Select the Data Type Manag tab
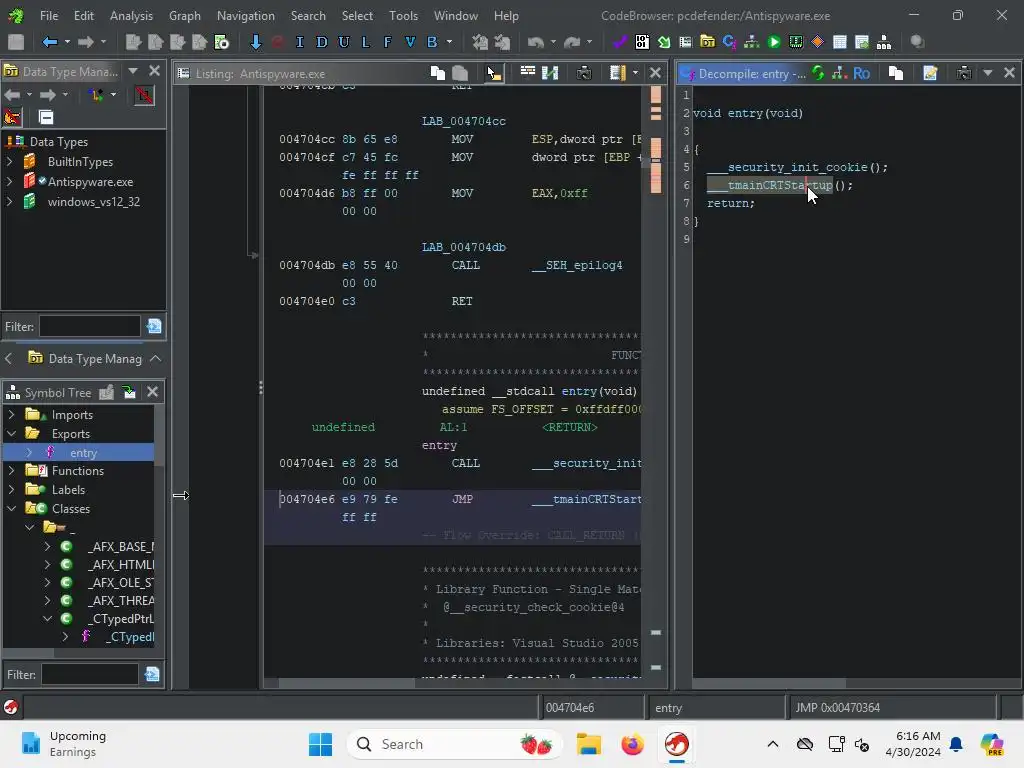The image size is (1024, 768). coord(86,359)
